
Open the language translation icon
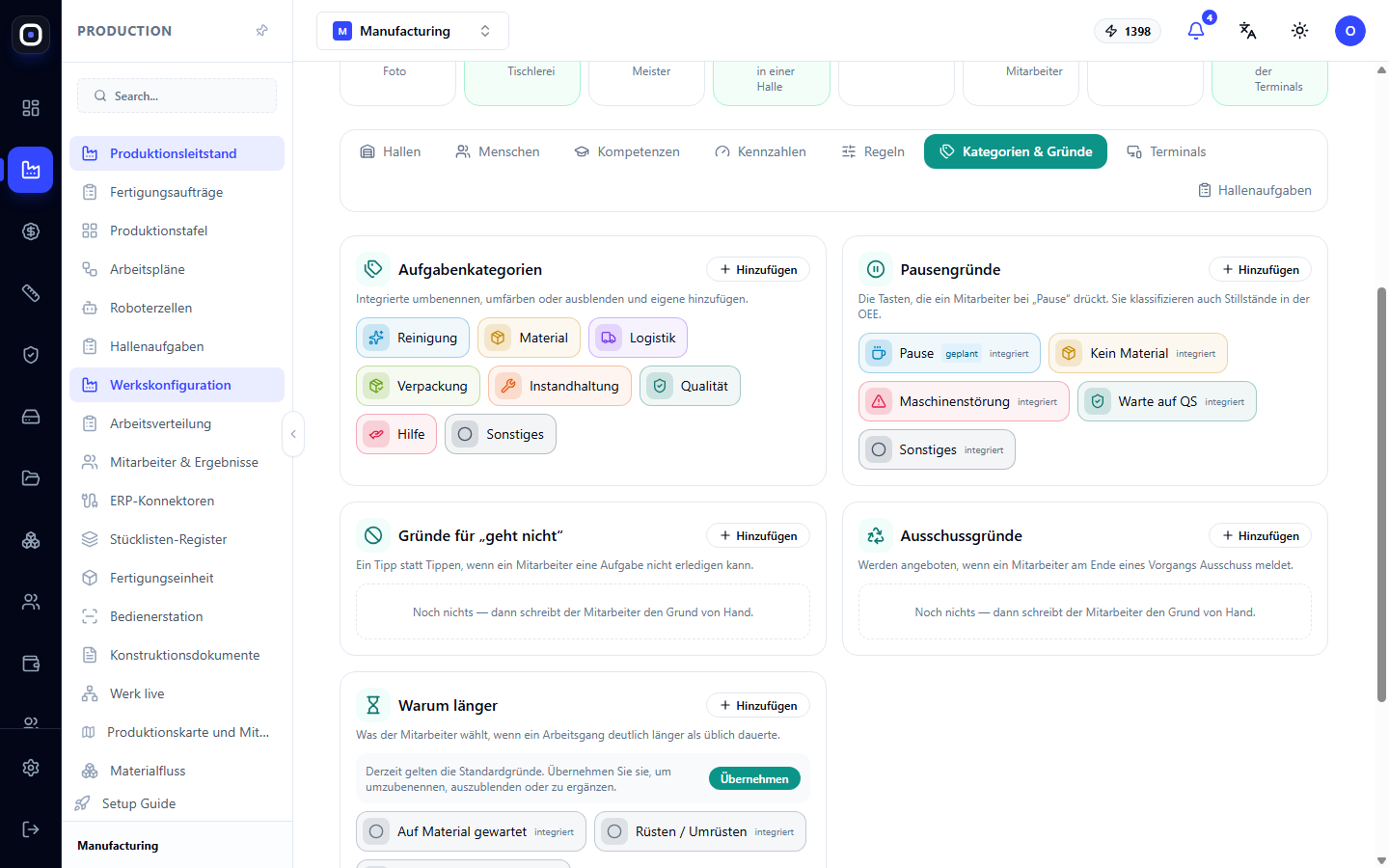(x=1247, y=31)
